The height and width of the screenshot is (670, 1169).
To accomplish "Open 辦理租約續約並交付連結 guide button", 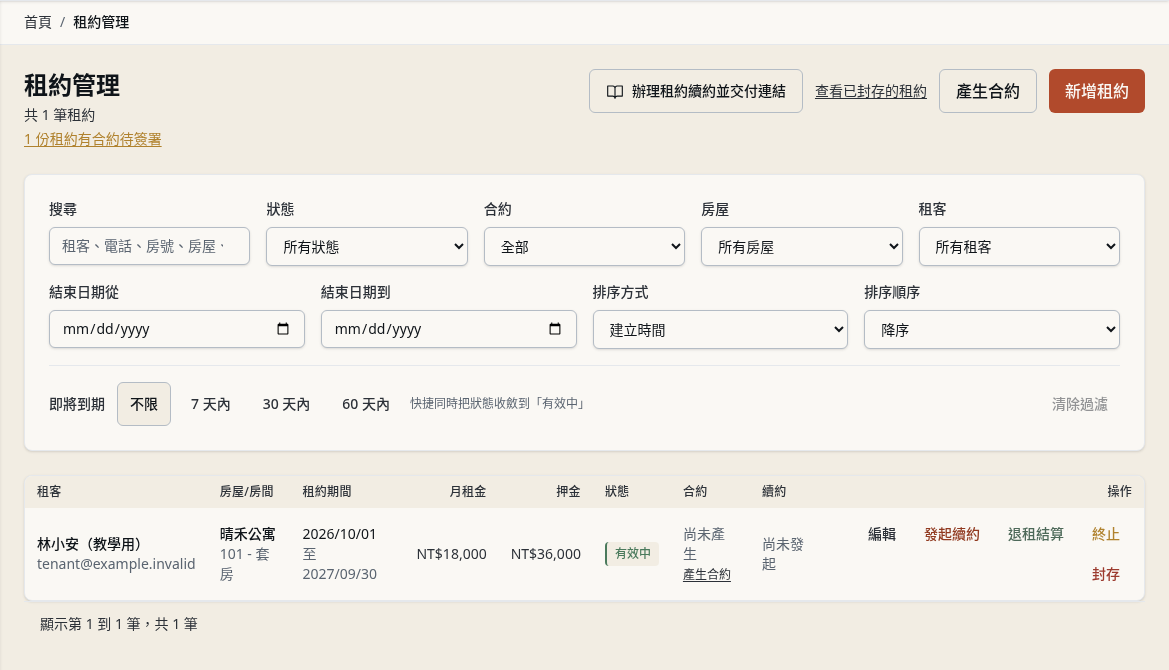I will tap(696, 91).
